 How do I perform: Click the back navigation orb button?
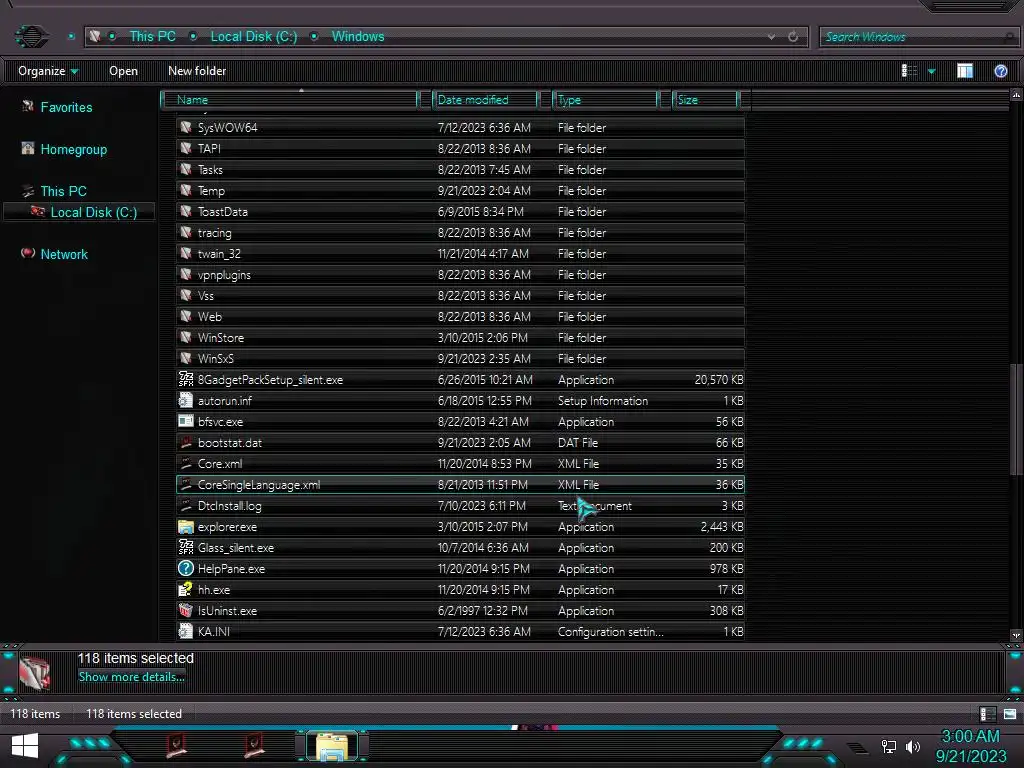[31, 37]
